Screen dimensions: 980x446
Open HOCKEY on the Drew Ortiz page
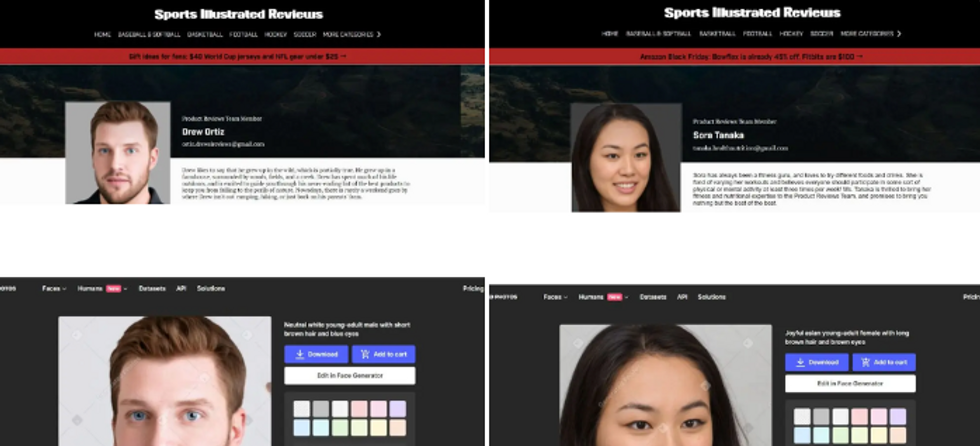(276, 34)
